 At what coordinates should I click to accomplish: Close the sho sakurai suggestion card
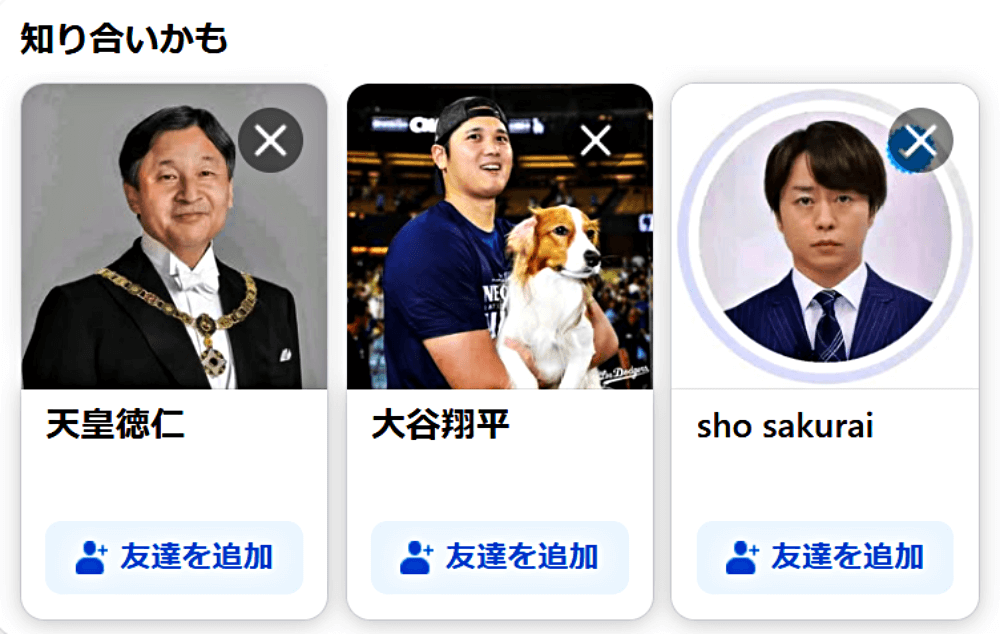pos(921,140)
